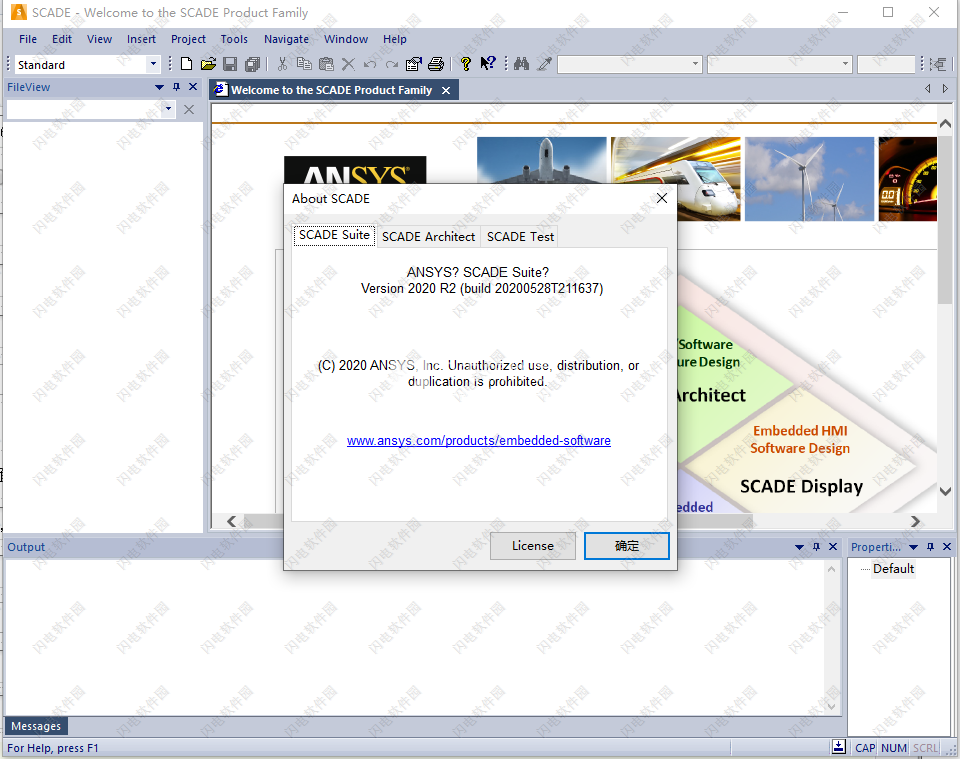Click the status bar download icon
Screen dimensions: 960x759
click(x=839, y=747)
